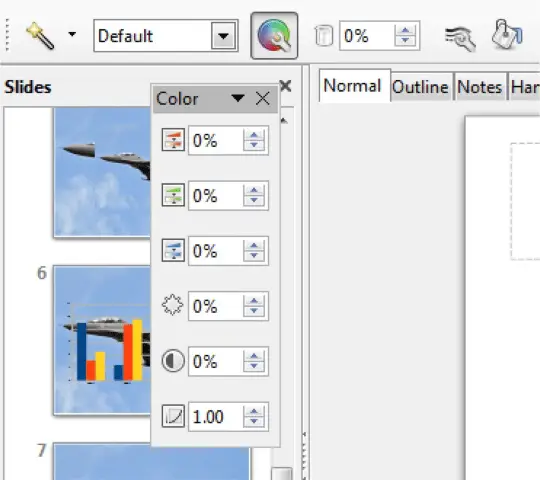Increase the Green value up arrow

[254, 190]
